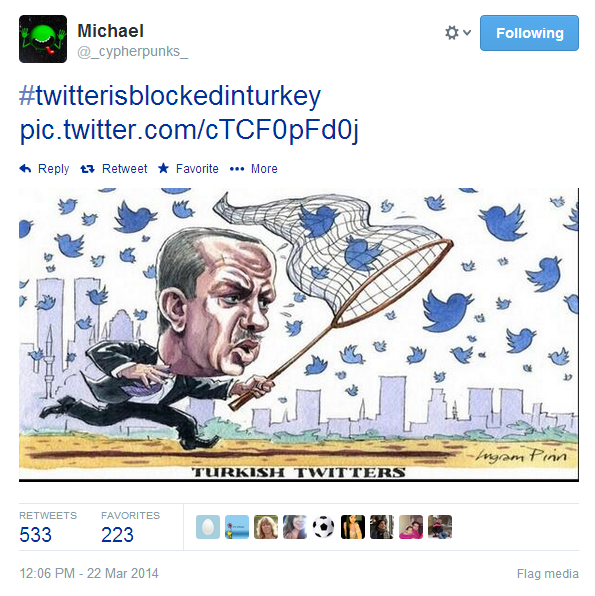Viewport: 595px width, 596px height.
Task: Click Michael's green monster avatar
Action: point(43,39)
